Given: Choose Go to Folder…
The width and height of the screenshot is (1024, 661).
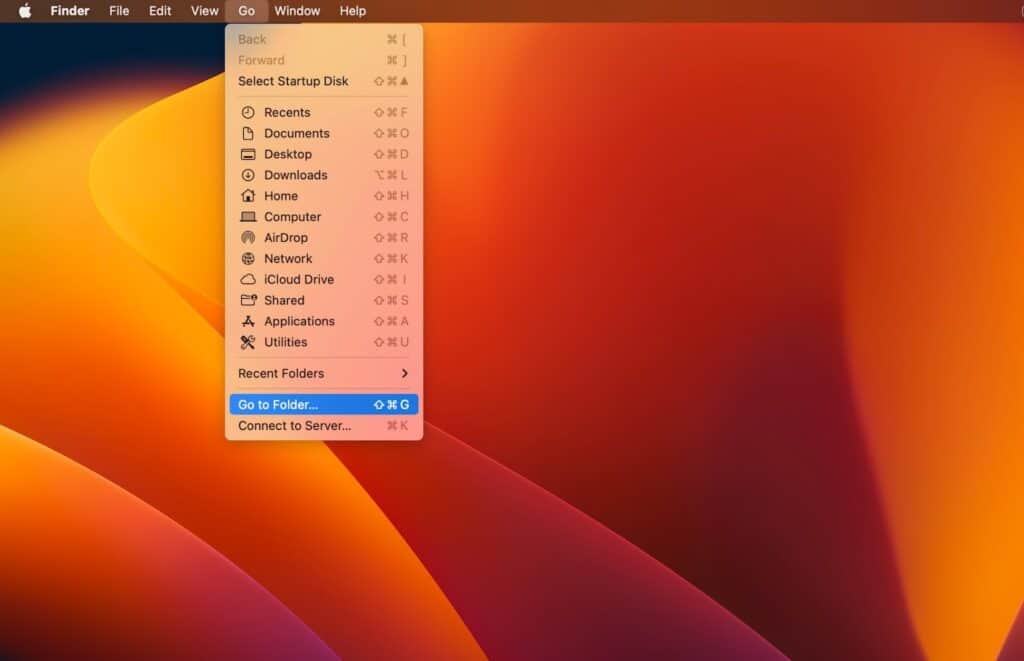Looking at the screenshot, I should pos(324,405).
